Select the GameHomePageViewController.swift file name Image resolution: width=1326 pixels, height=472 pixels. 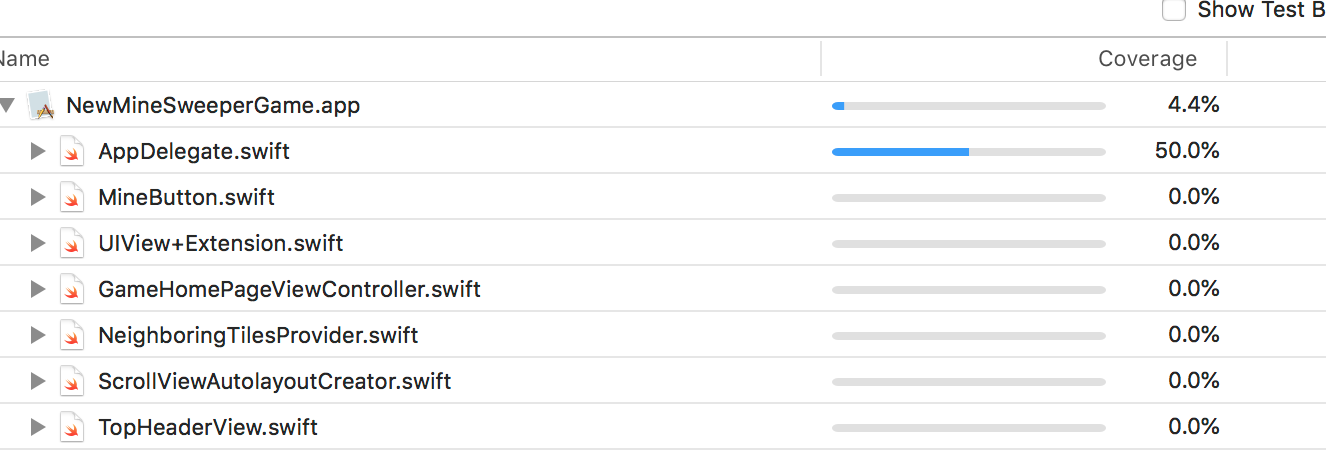tap(289, 290)
